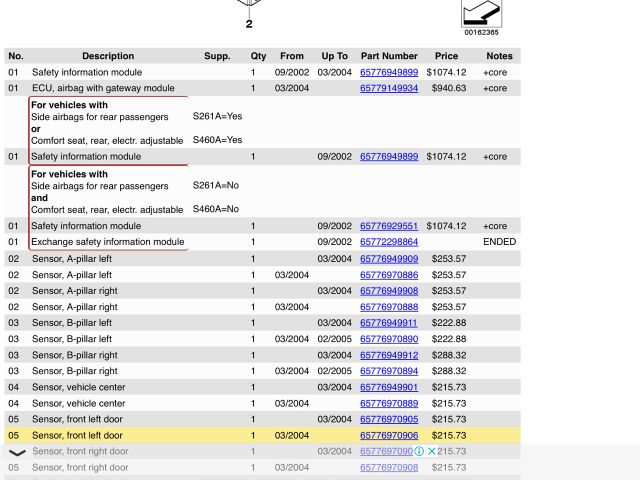The height and width of the screenshot is (480, 640).
Task: Click part number 65776970889
Action: (389, 403)
